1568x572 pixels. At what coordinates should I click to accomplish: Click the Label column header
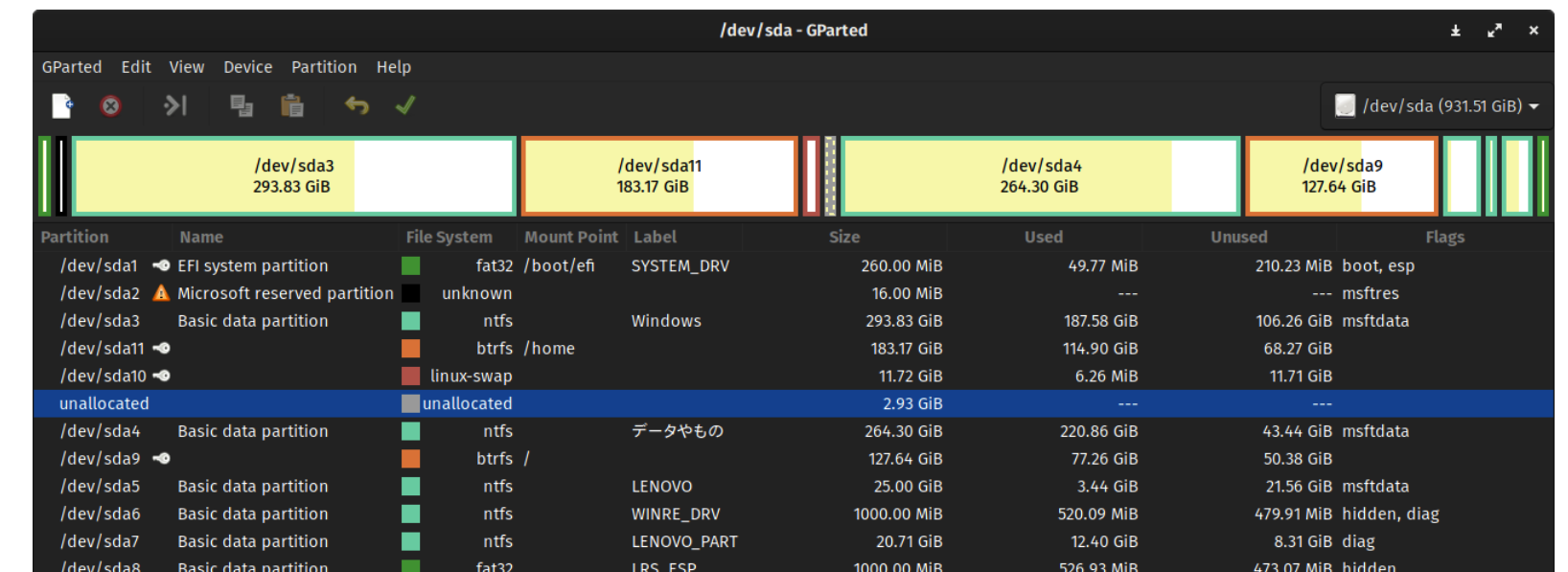click(x=655, y=237)
